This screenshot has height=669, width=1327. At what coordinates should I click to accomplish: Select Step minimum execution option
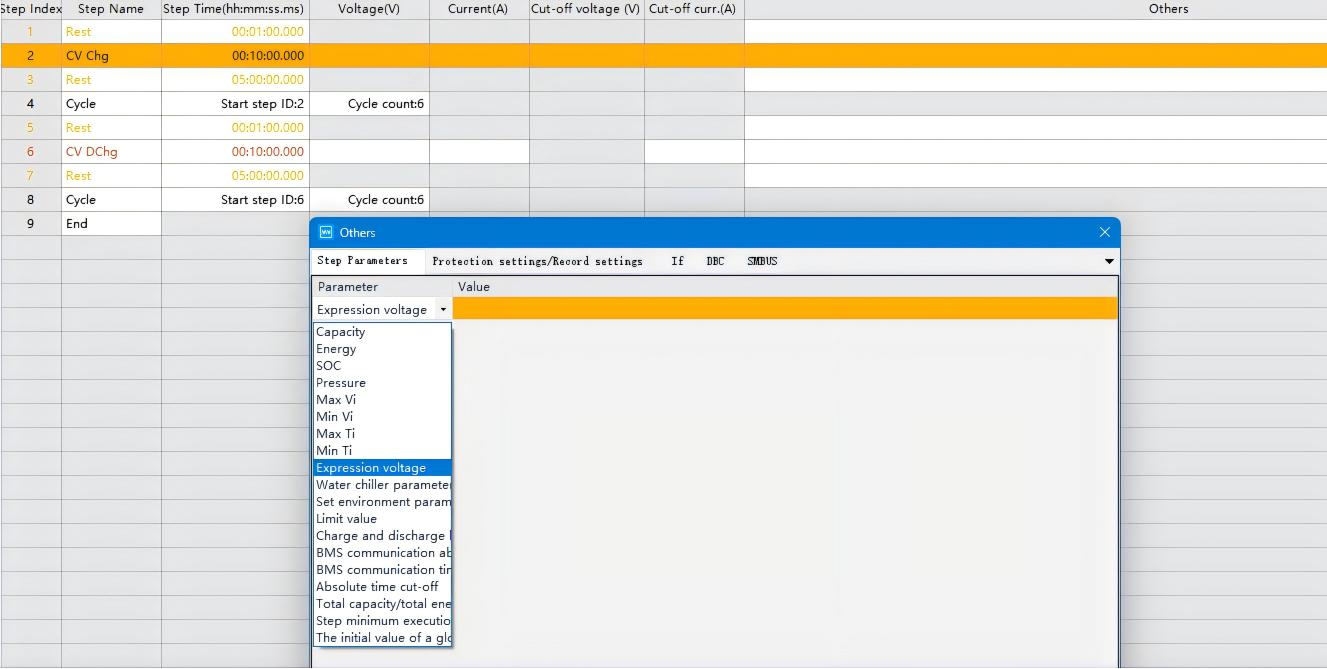point(382,621)
